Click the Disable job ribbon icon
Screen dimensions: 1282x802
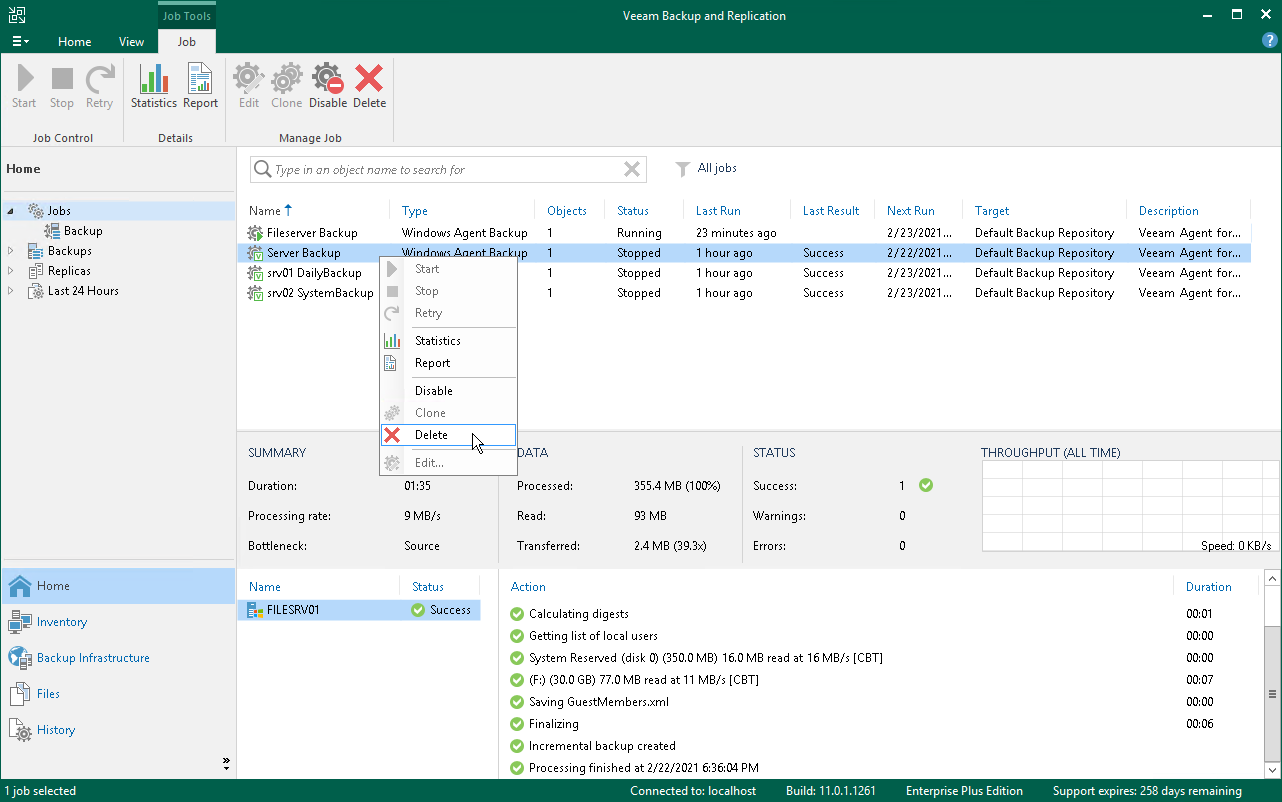click(327, 86)
